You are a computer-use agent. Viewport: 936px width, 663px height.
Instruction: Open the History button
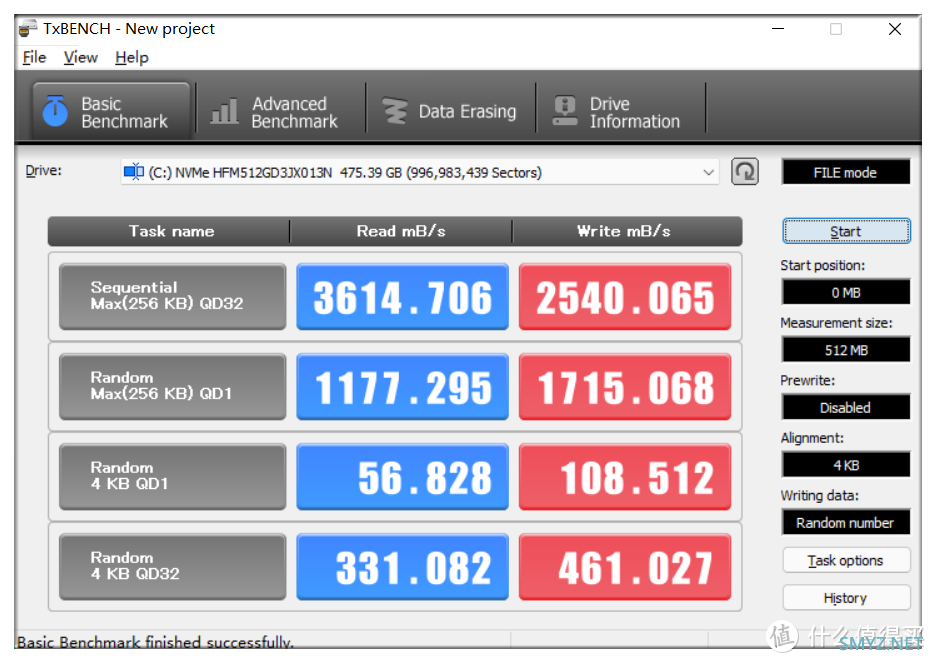[x=846, y=597]
